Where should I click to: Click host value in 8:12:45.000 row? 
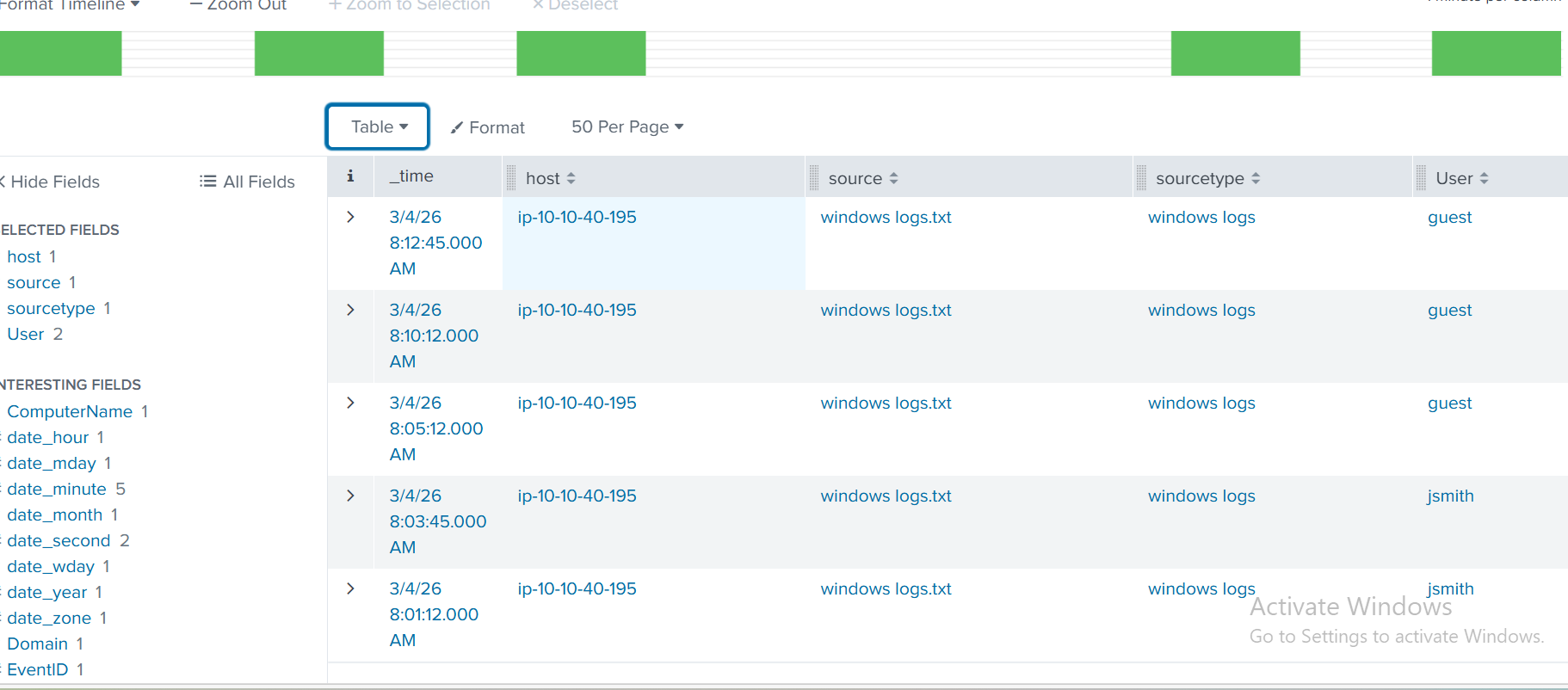(x=577, y=217)
